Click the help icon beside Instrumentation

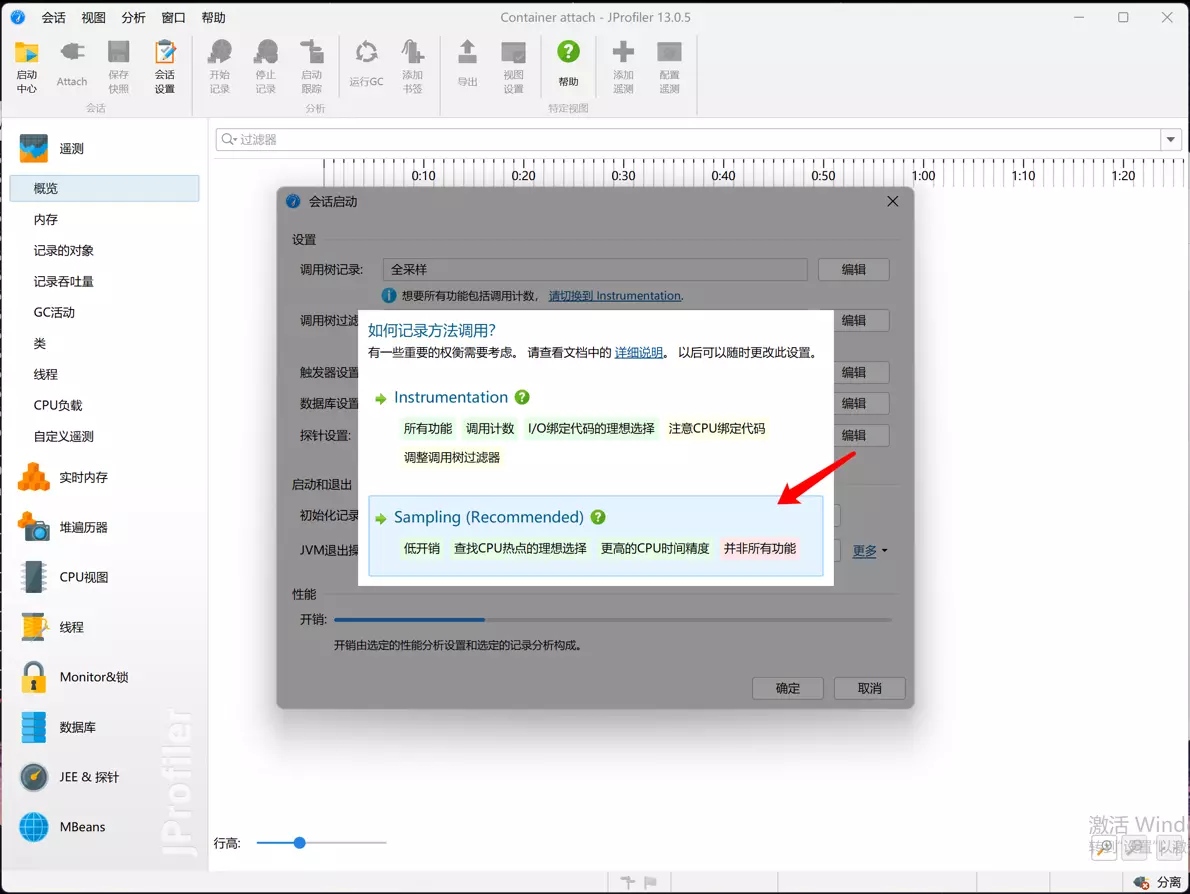coord(522,398)
